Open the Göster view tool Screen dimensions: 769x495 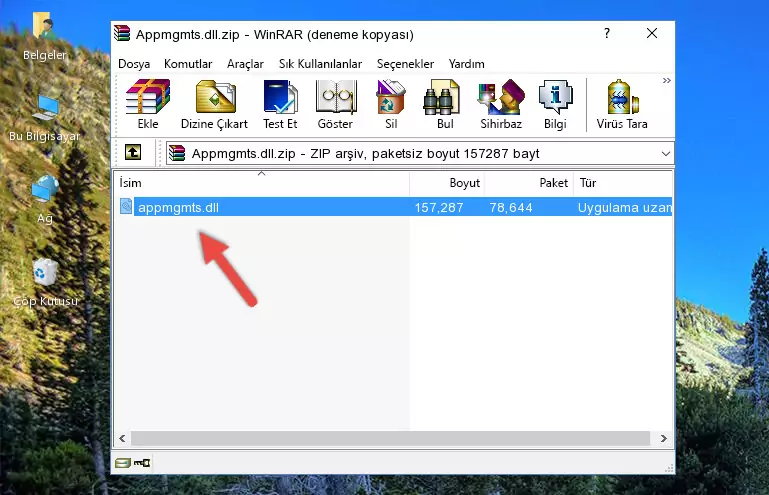coord(335,104)
